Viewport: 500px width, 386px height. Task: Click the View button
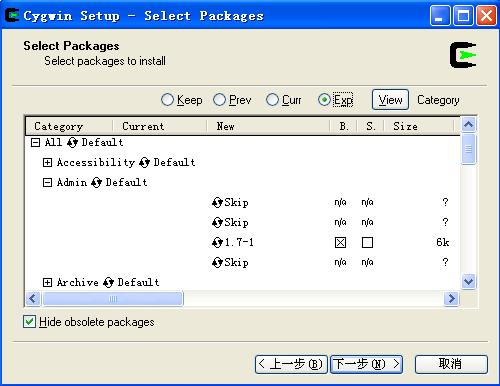(x=390, y=100)
